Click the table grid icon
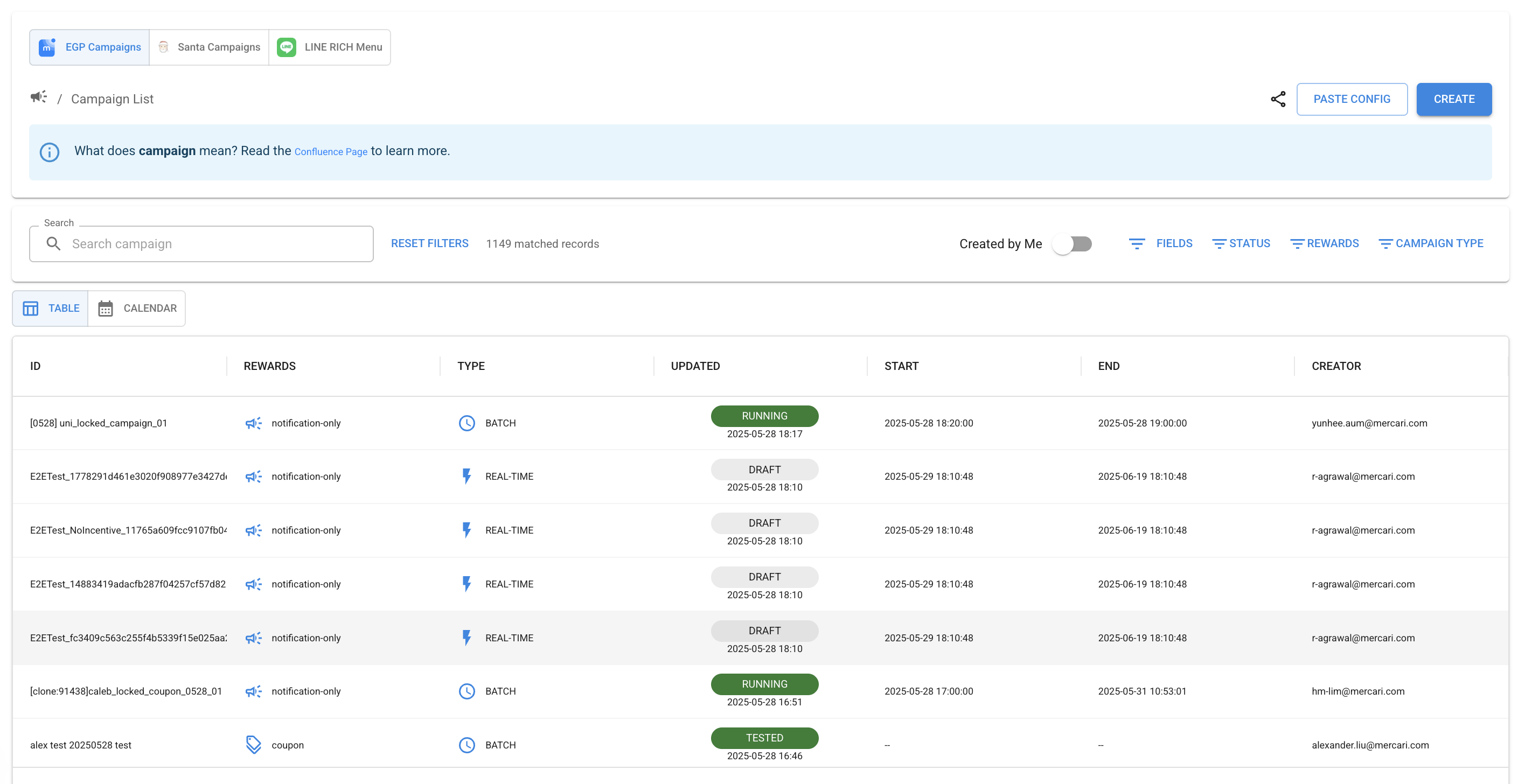 [x=31, y=308]
